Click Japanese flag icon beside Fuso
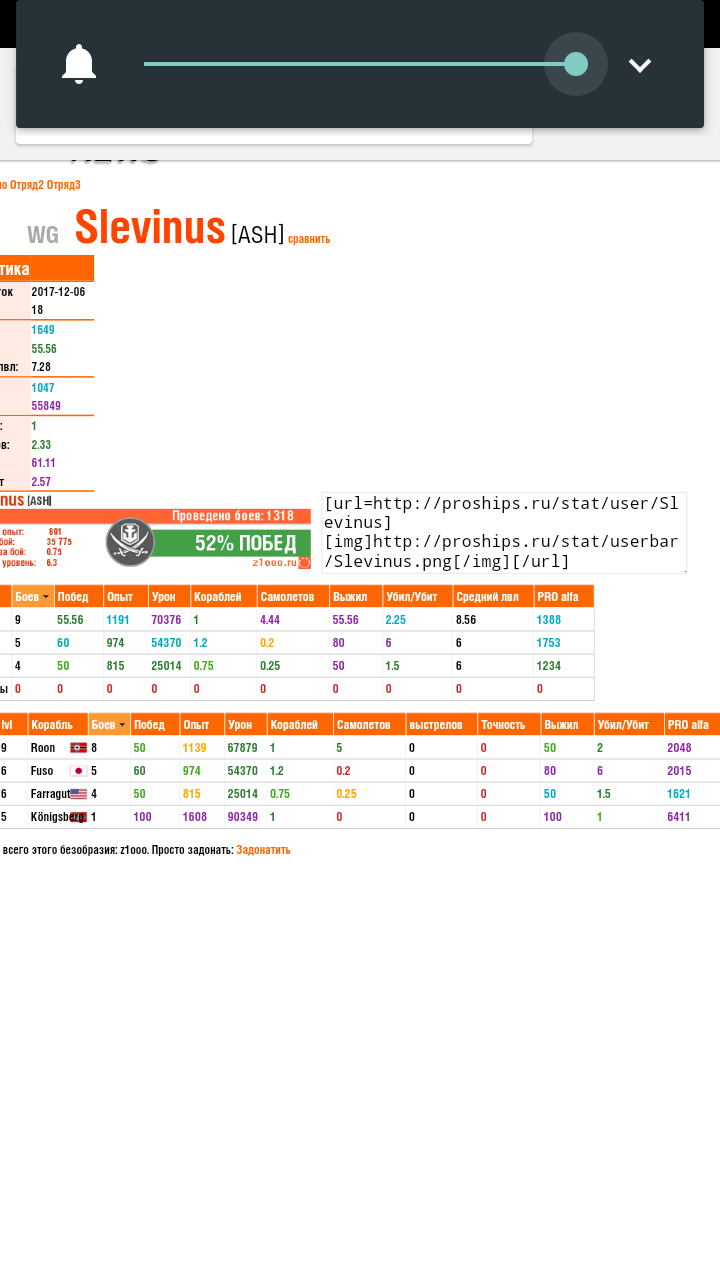Viewport: 720px width, 1280px height. (78, 771)
